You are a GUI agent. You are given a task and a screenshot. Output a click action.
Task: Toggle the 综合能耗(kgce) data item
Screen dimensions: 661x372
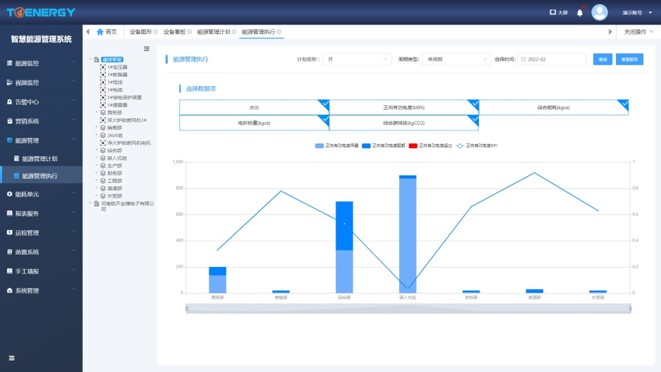click(x=554, y=108)
